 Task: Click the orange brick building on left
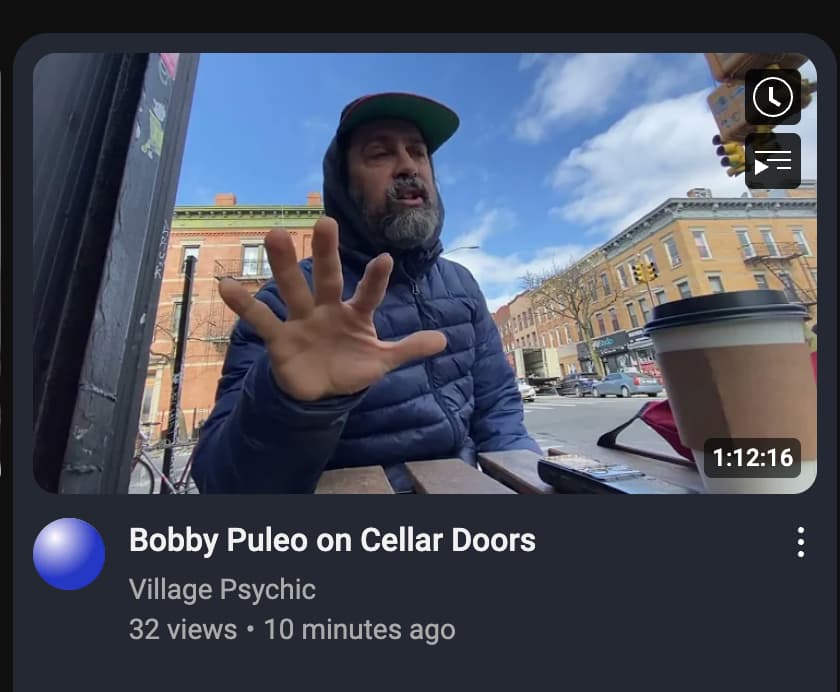tap(225, 300)
